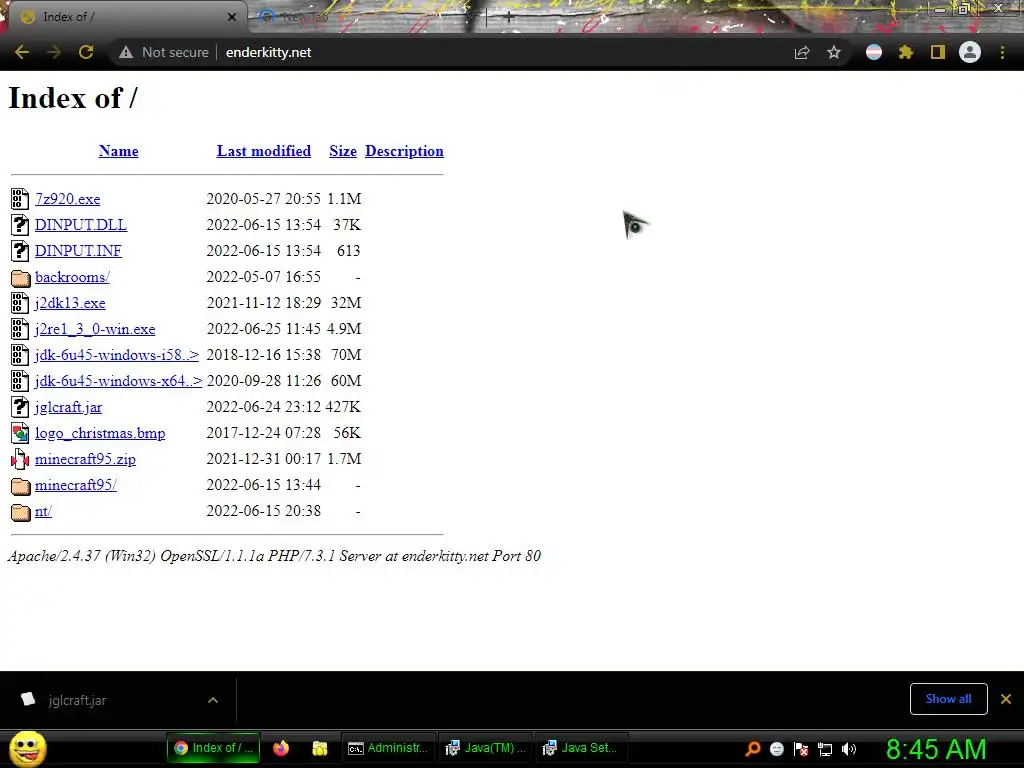
Task: Close the downloads bar
Action: 1006,699
